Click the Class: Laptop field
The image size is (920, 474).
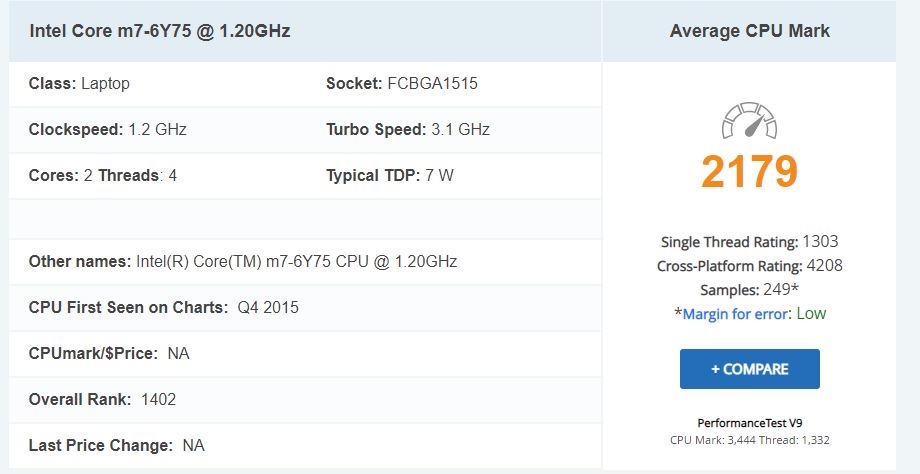pos(79,83)
